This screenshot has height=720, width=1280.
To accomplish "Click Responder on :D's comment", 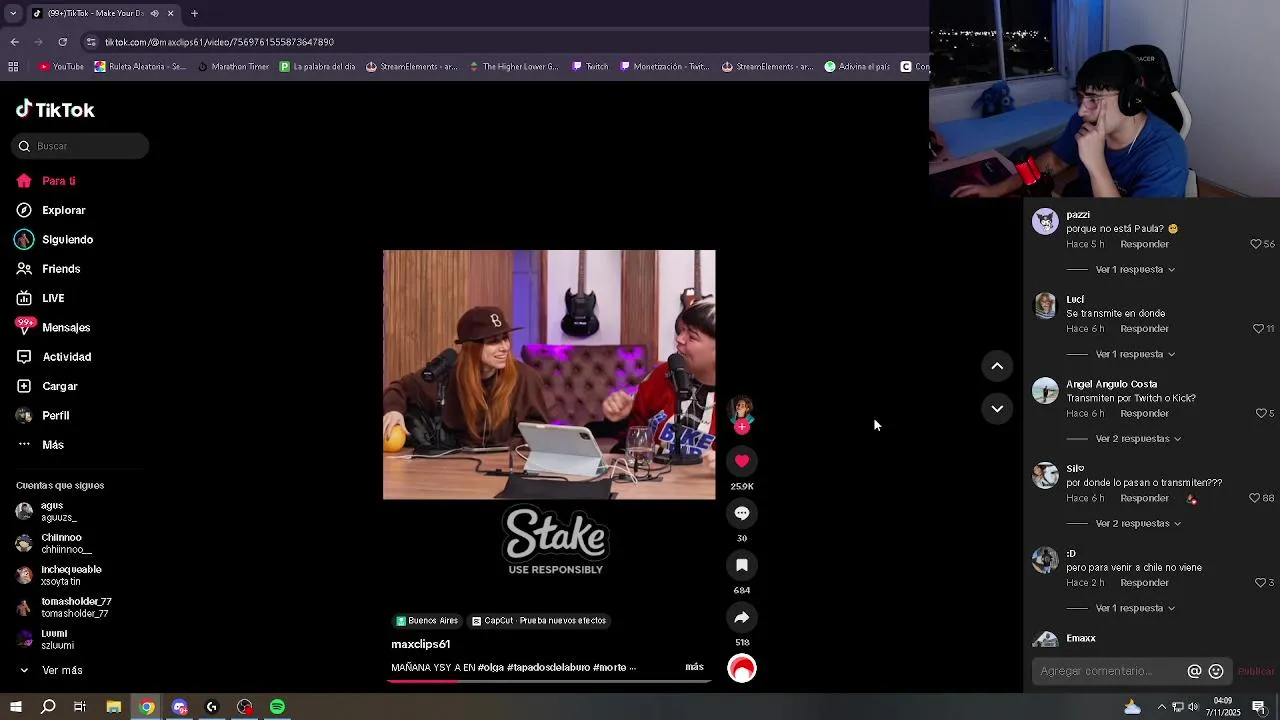I will click(x=1144, y=583).
